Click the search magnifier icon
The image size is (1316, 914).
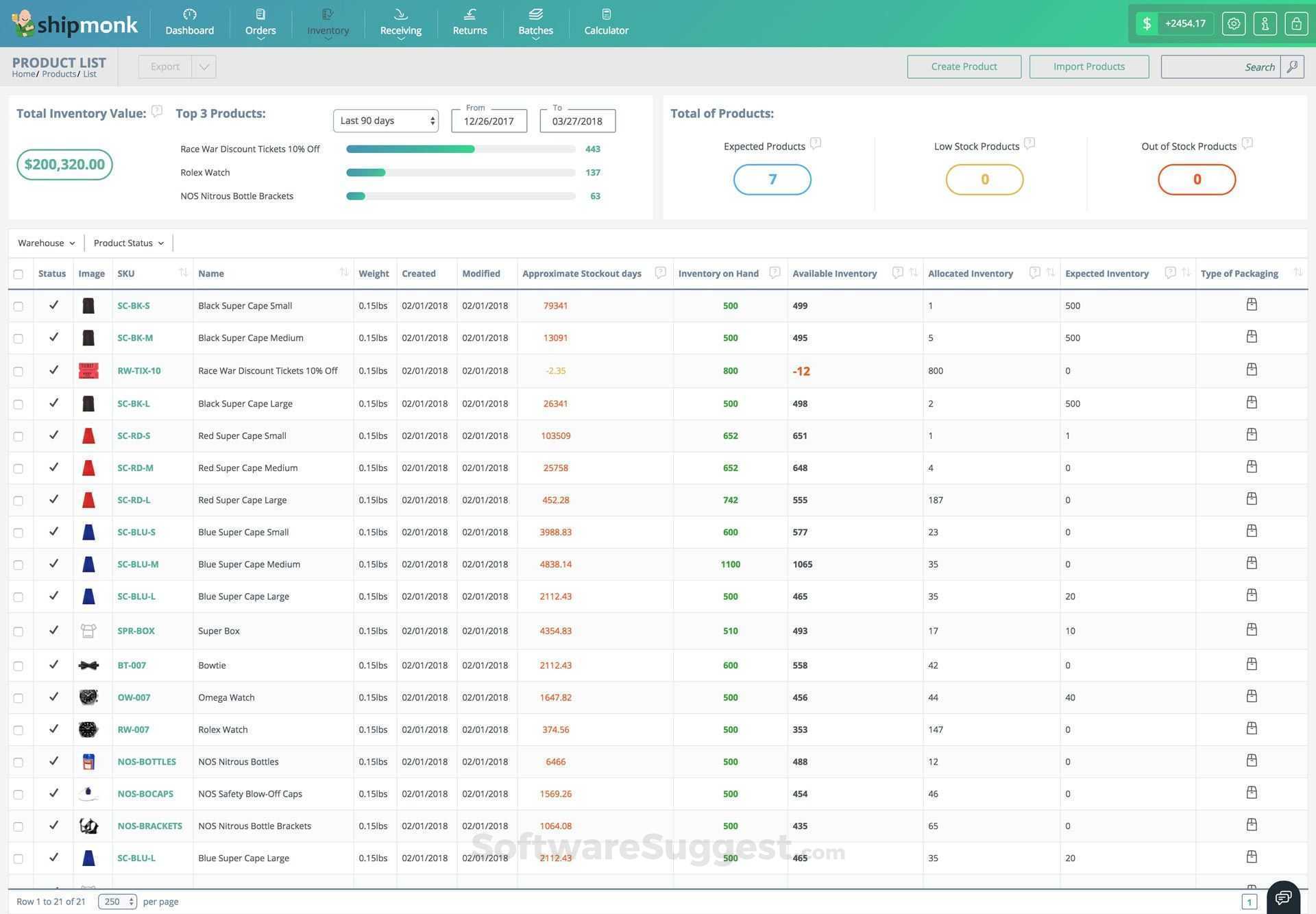[1293, 67]
